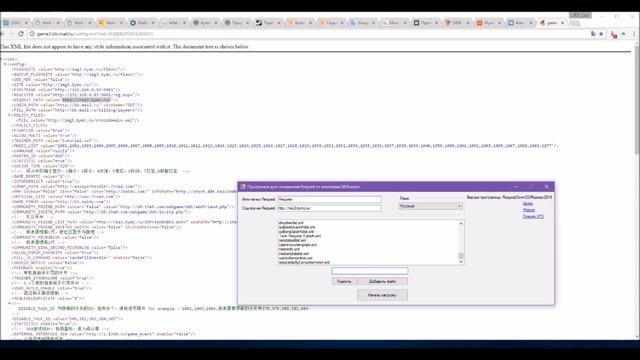
Task: Collapse the config node in XML tree
Action: click(5, 64)
